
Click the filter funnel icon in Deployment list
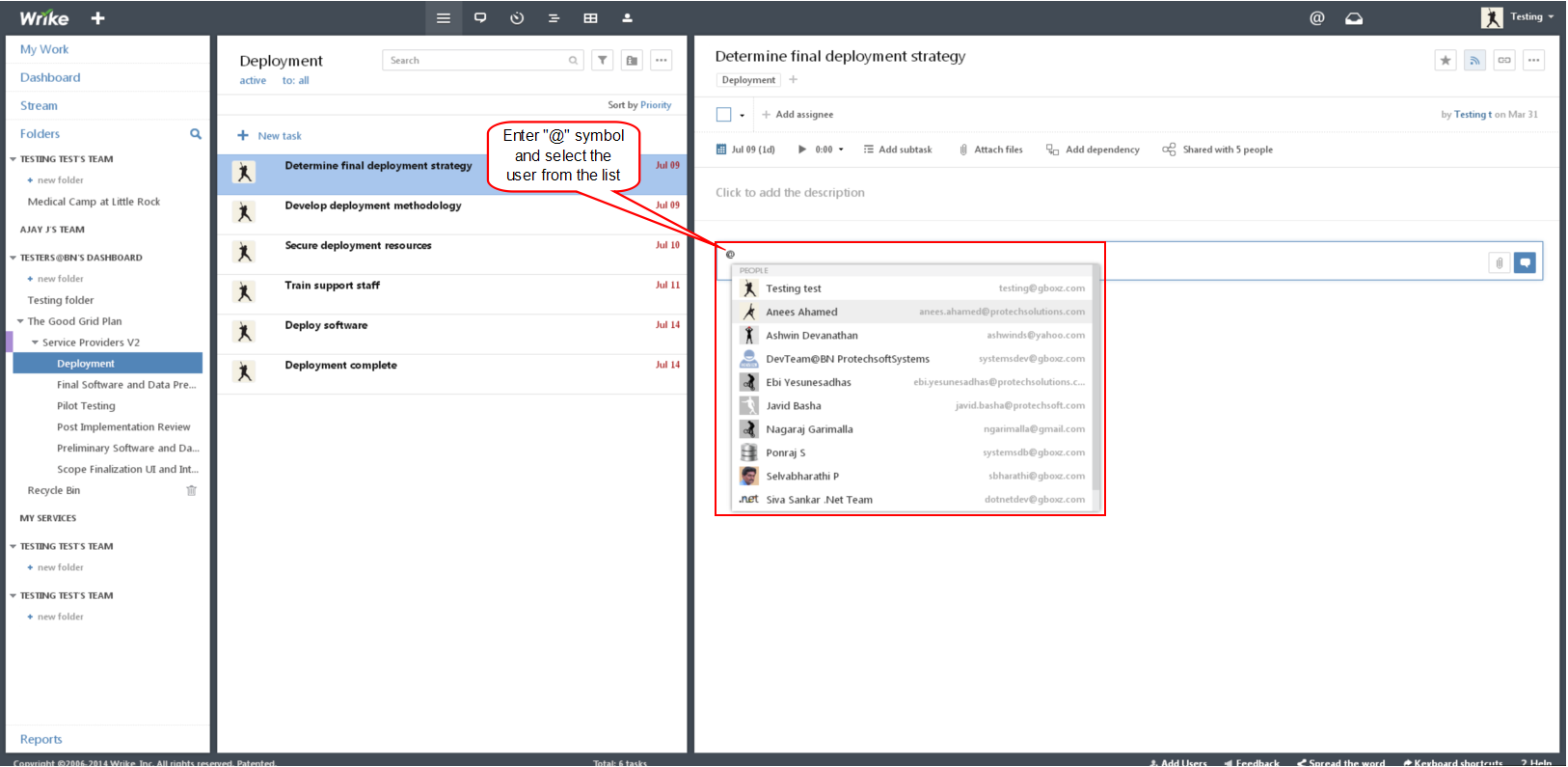coord(602,60)
